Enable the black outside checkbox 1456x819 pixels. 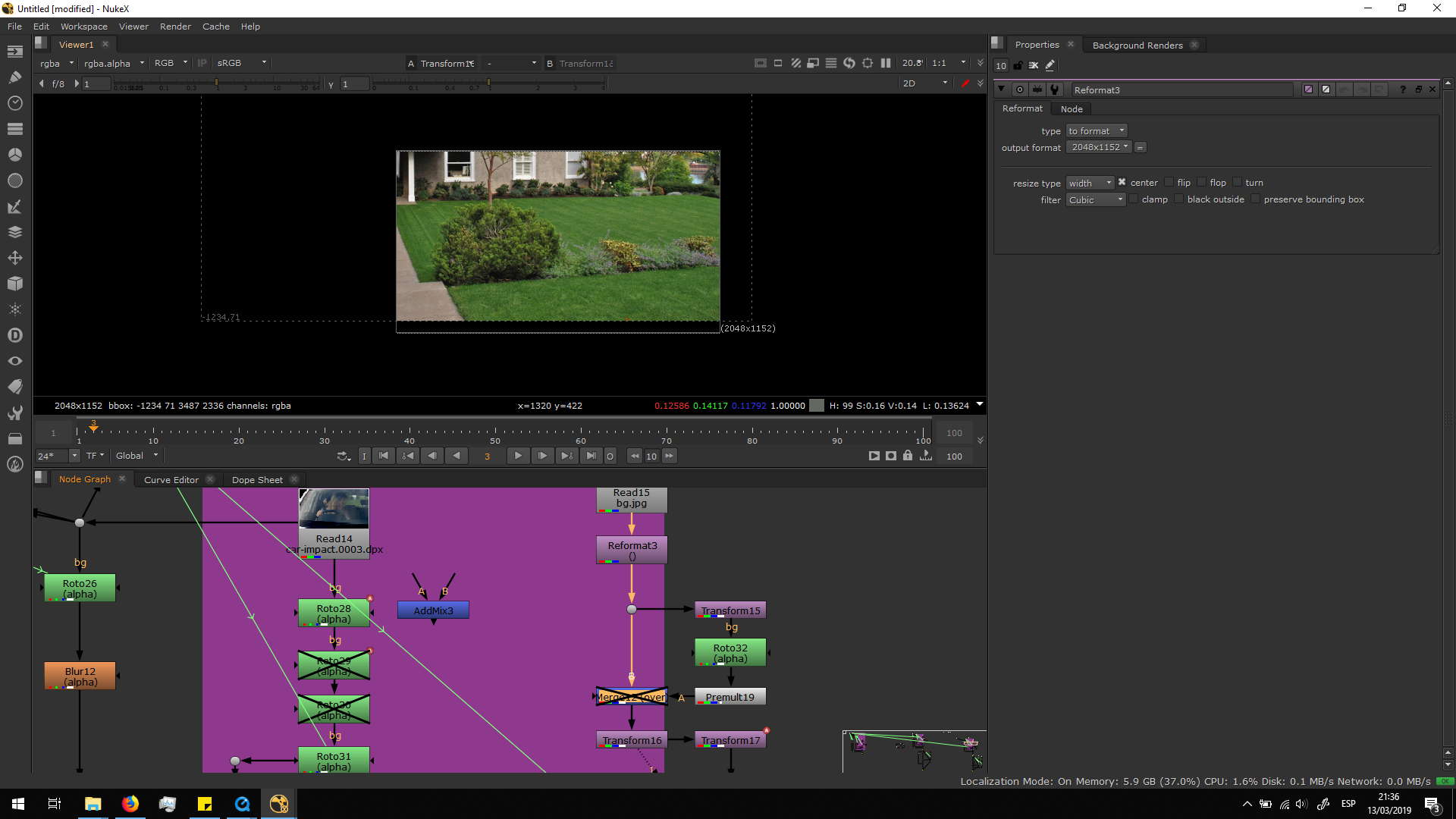(1178, 199)
